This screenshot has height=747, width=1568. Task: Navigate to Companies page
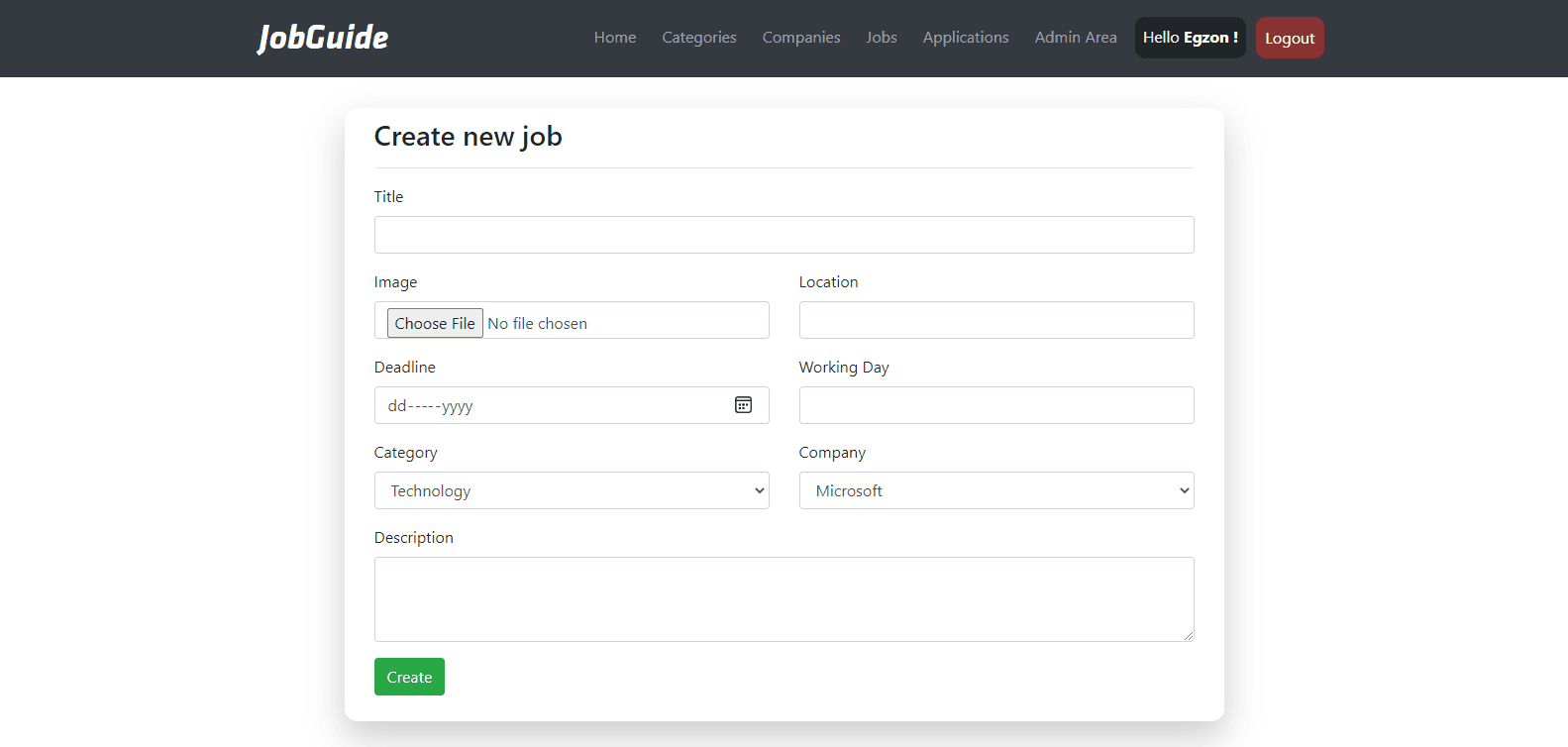click(800, 38)
